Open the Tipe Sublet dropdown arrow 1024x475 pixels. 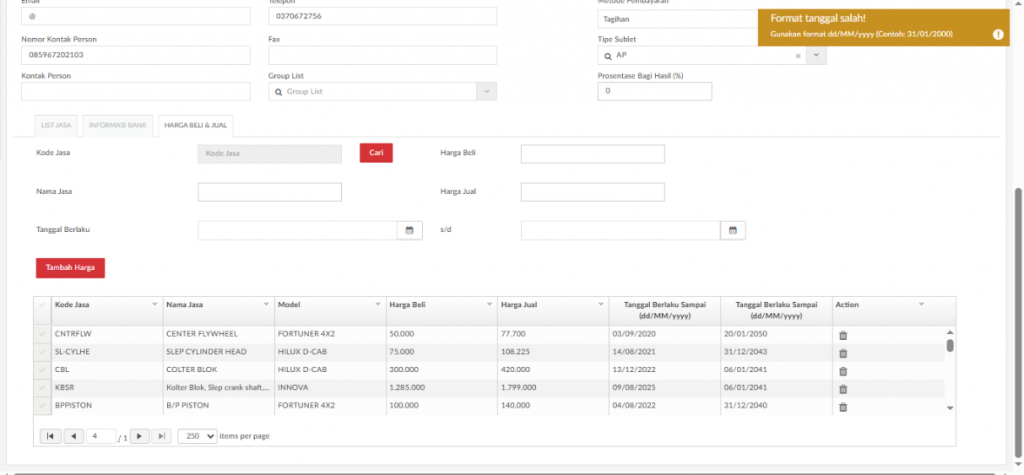(816, 55)
